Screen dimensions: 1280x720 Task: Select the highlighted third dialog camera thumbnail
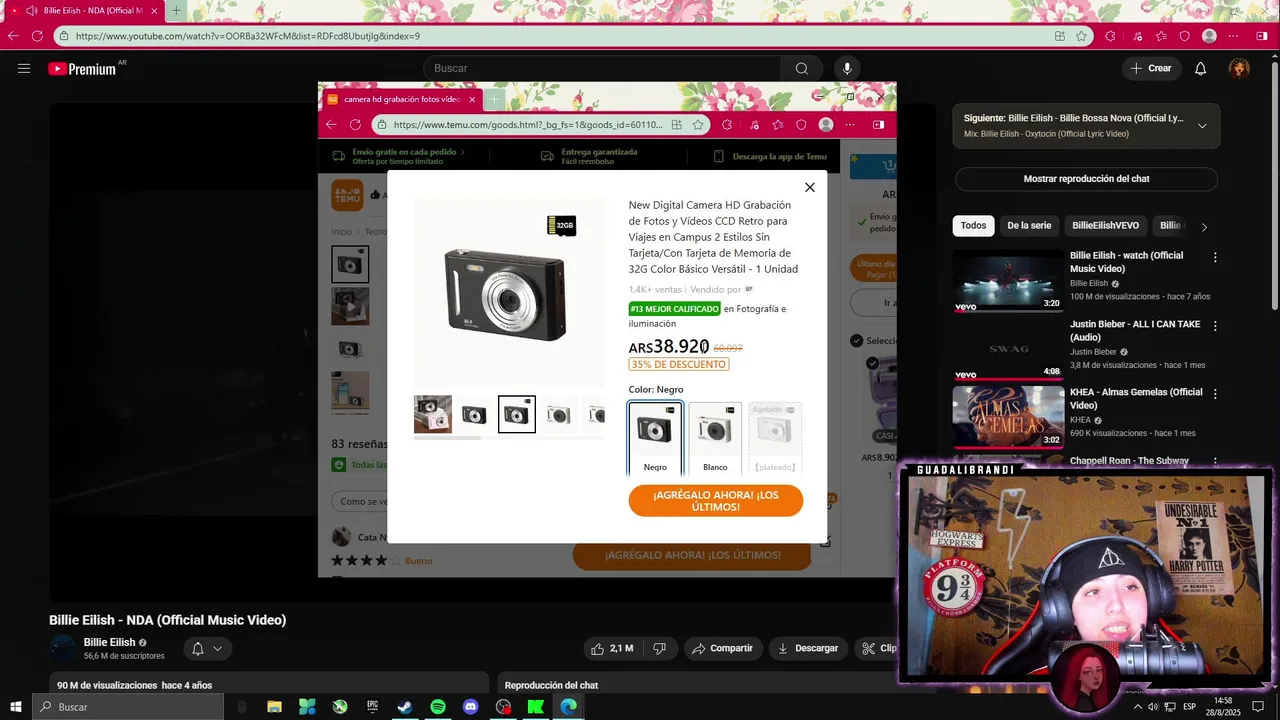tap(517, 414)
